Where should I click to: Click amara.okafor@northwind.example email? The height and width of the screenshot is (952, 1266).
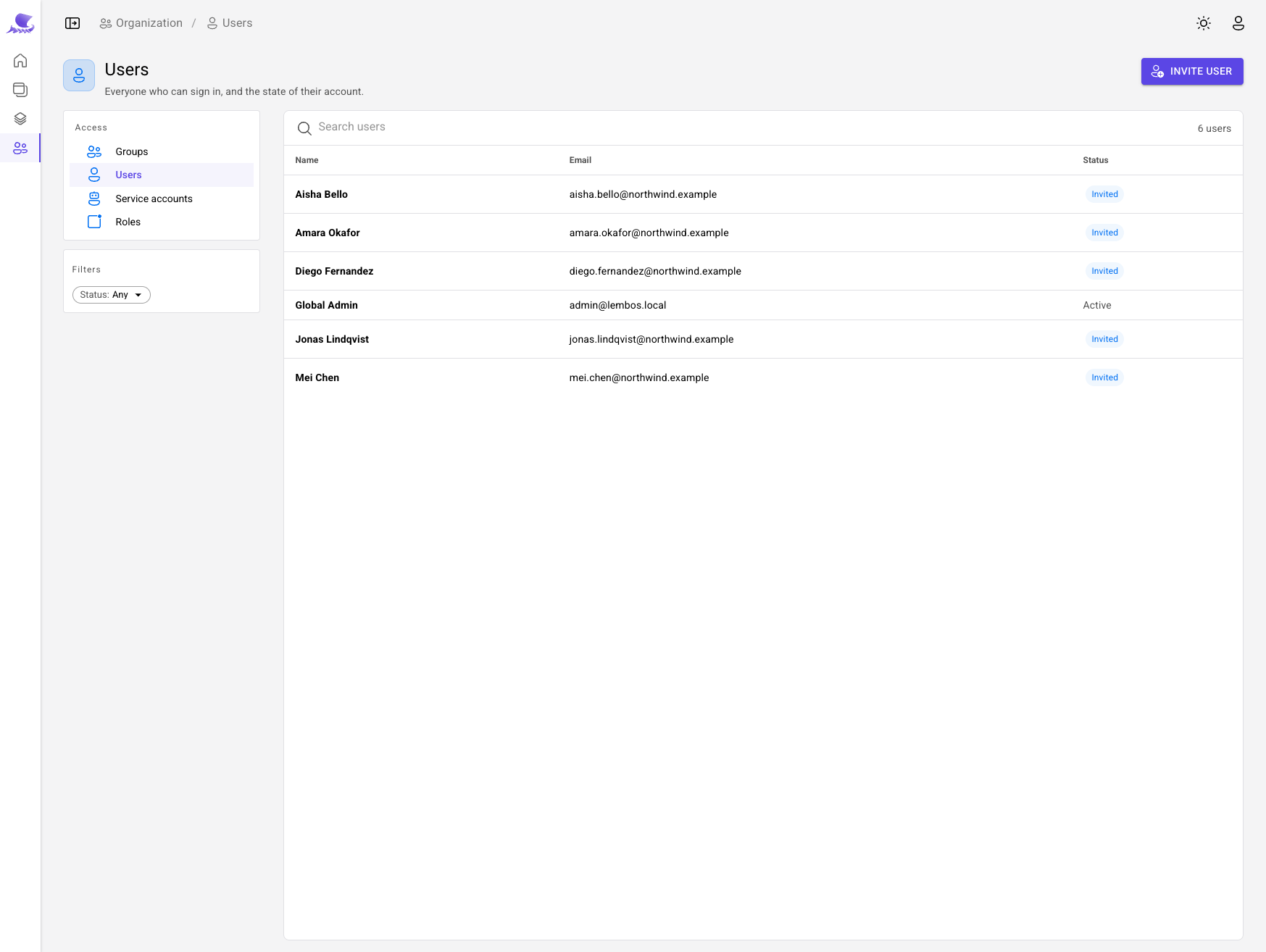(x=649, y=233)
